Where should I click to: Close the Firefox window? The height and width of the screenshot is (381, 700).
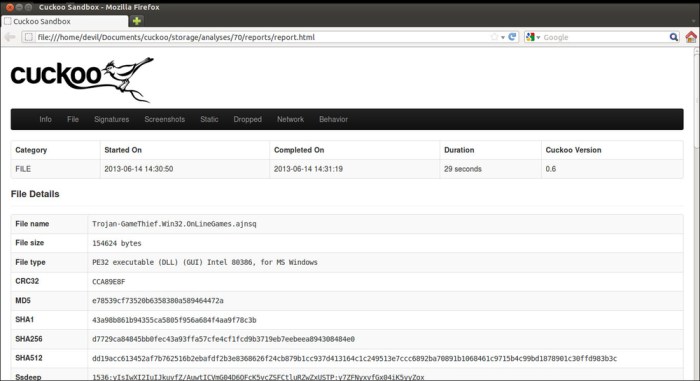(x=10, y=7)
